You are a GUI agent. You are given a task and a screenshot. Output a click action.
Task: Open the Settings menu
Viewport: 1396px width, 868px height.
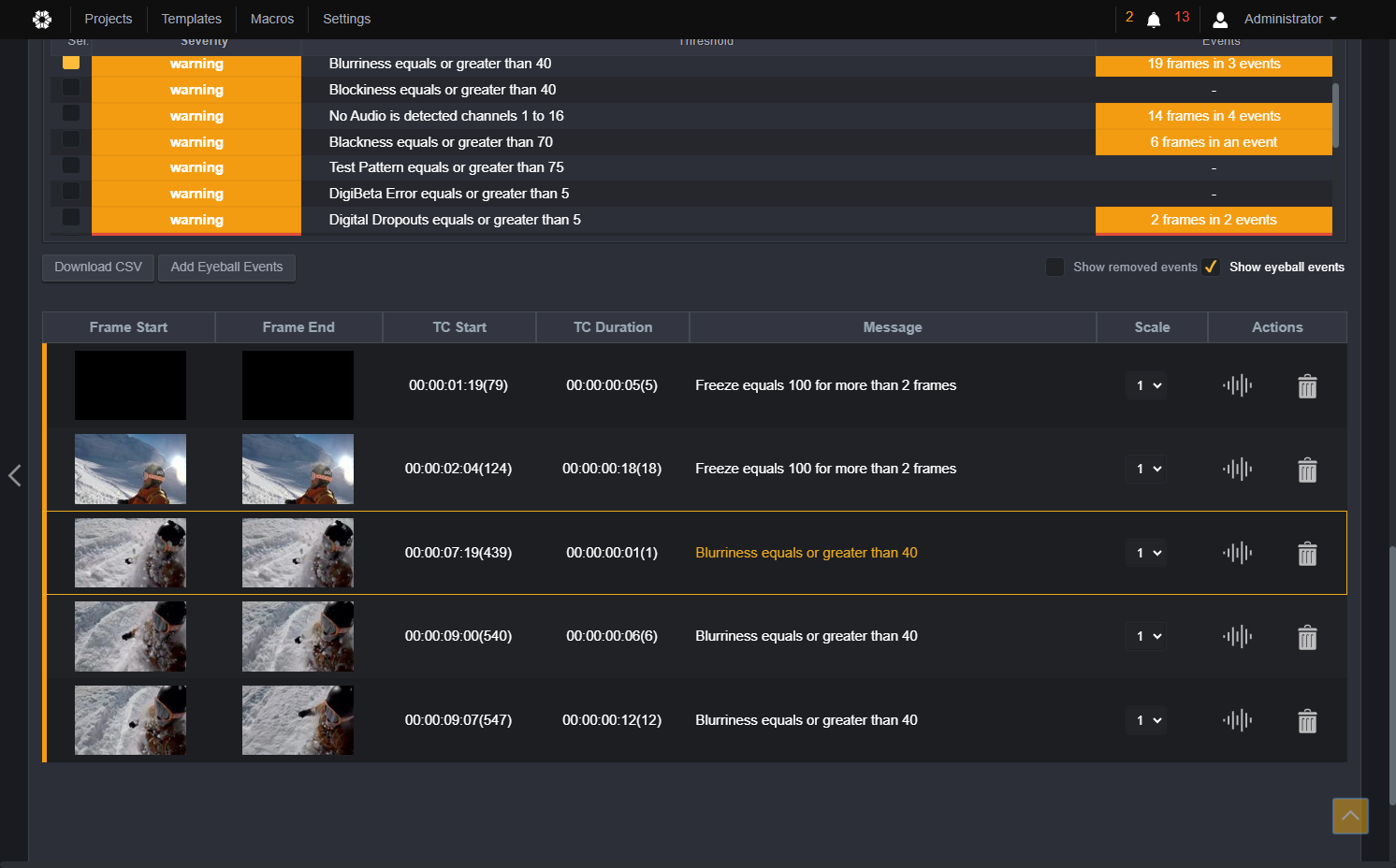point(347,19)
